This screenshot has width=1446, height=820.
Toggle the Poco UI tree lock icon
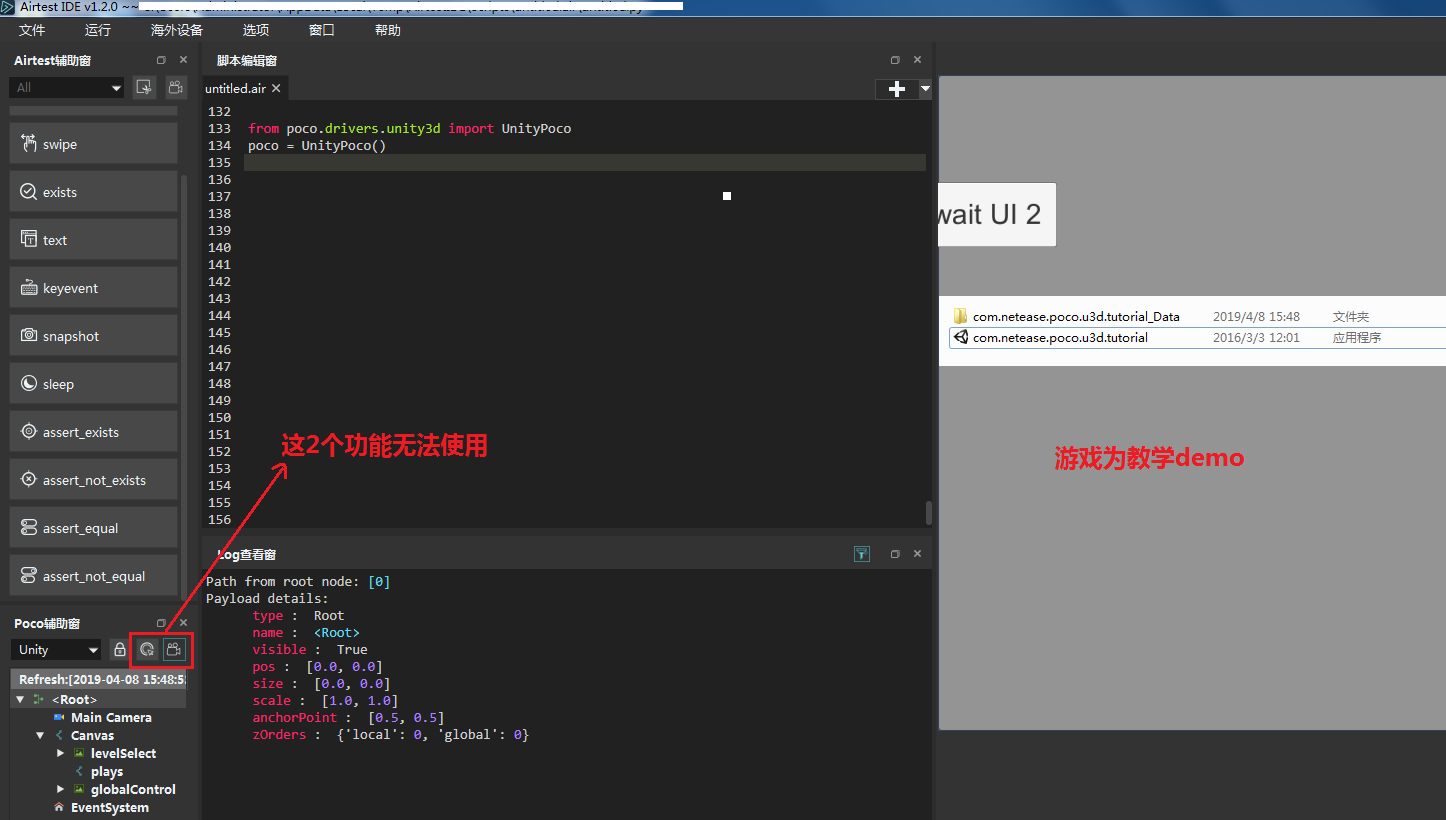click(120, 649)
